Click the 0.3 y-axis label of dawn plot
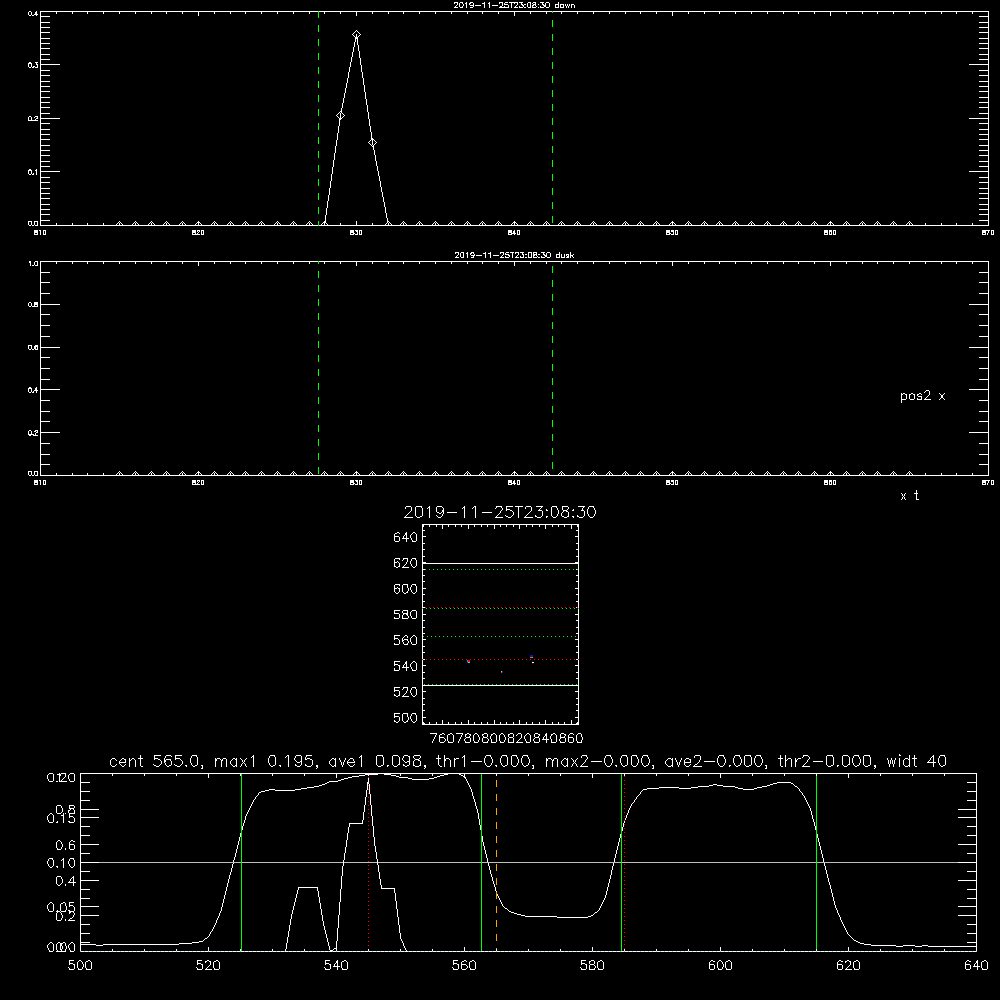 pos(33,65)
